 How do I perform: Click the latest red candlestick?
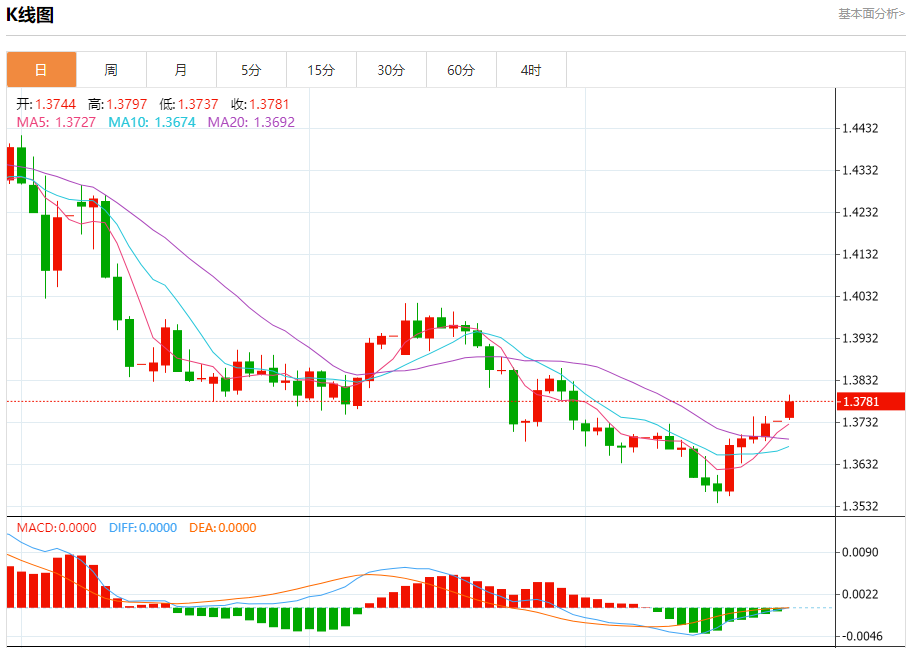pos(789,409)
